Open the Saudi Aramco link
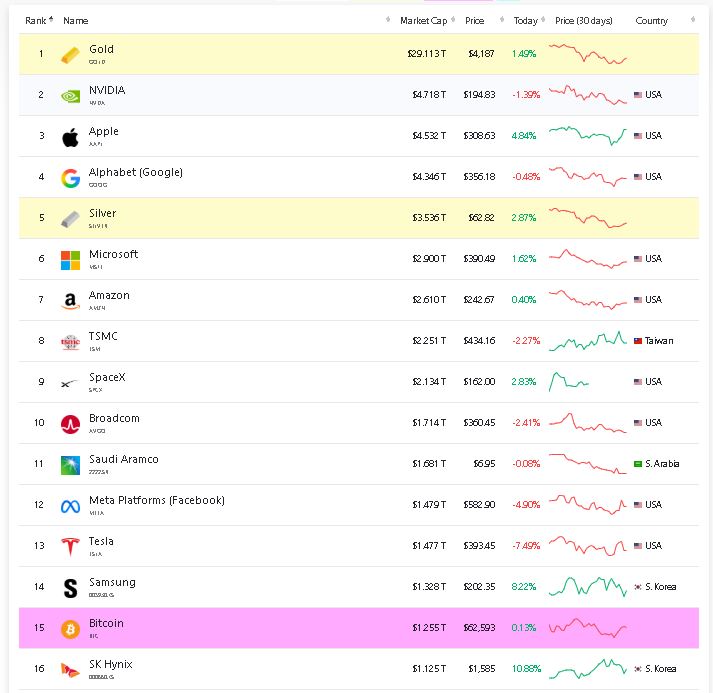The image size is (713, 693). [x=124, y=459]
